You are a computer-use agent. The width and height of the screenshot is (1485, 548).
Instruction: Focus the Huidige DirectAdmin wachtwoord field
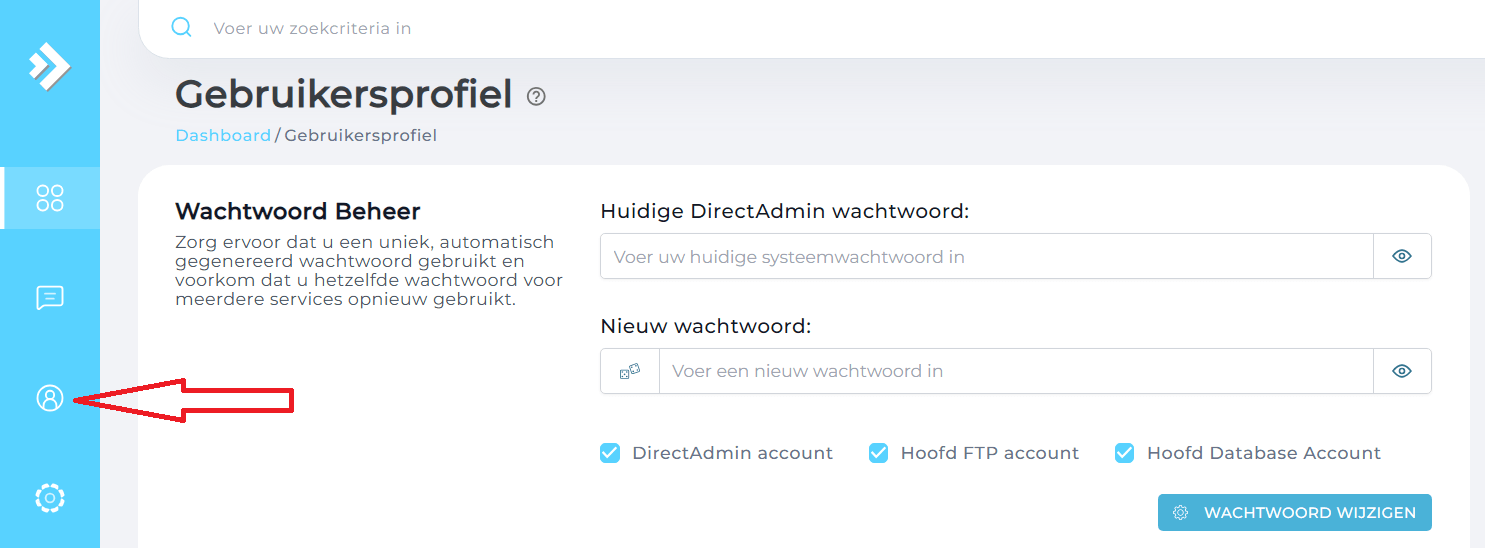pos(987,256)
